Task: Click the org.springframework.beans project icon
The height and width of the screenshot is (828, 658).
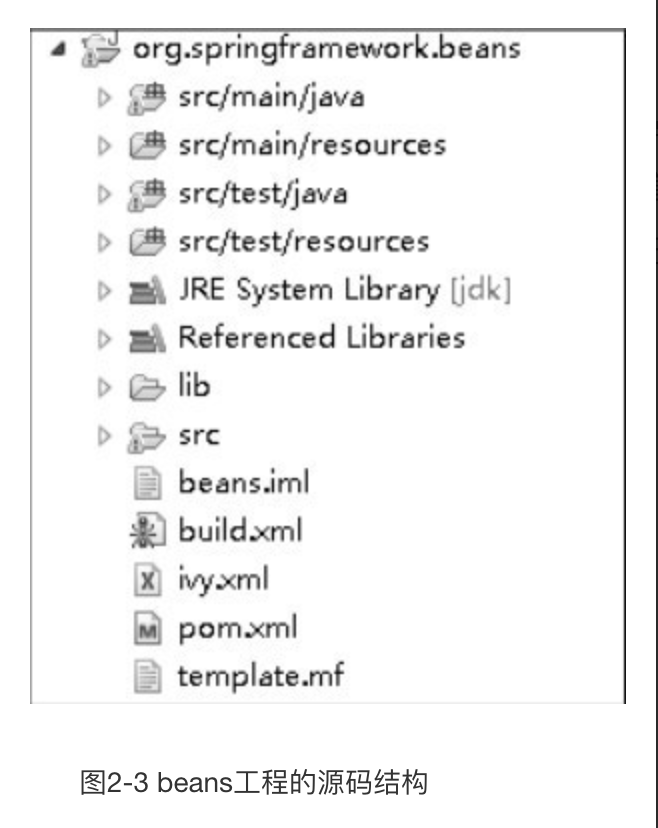Action: click(100, 50)
